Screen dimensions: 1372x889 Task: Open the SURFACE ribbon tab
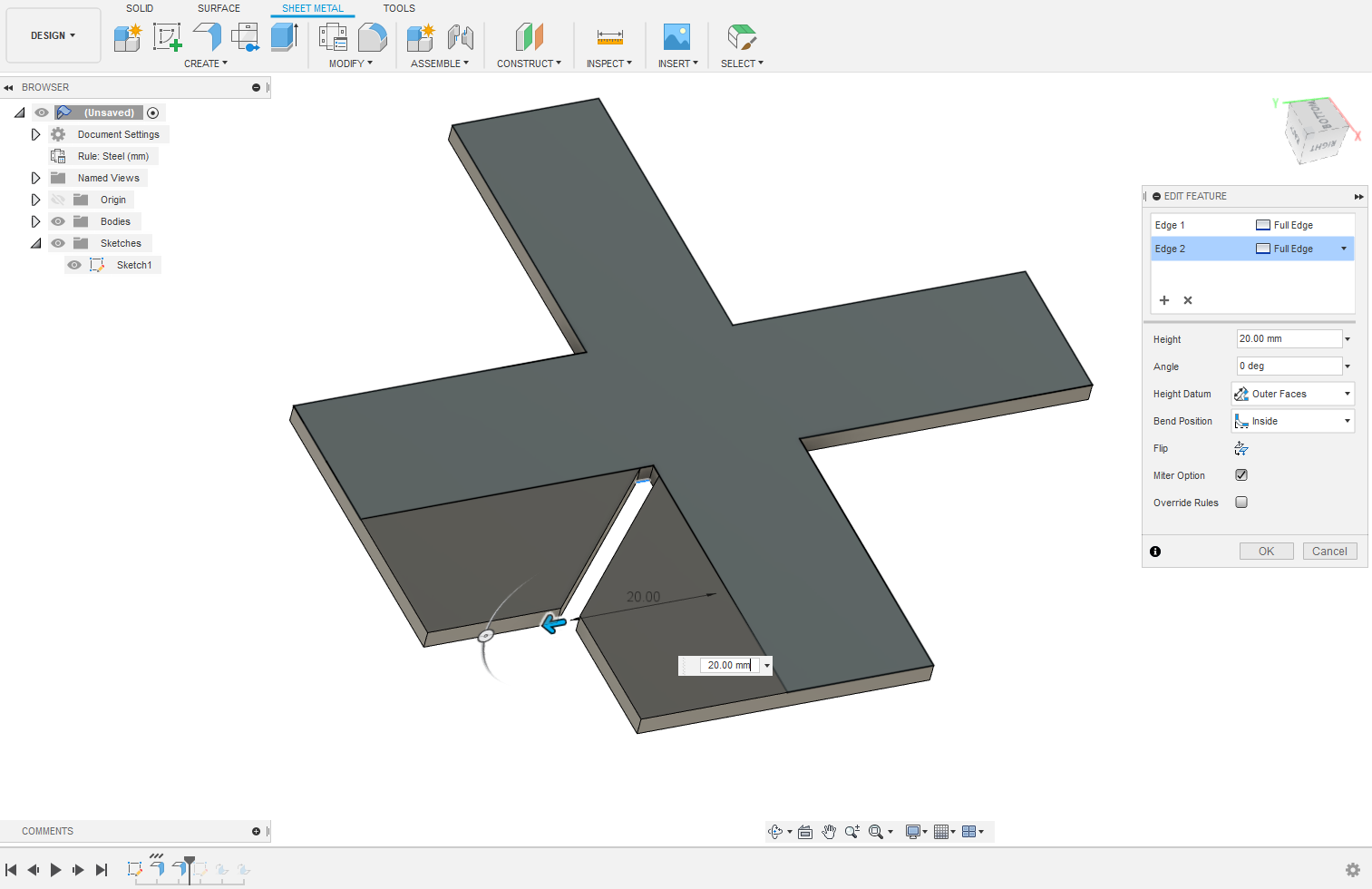218,8
